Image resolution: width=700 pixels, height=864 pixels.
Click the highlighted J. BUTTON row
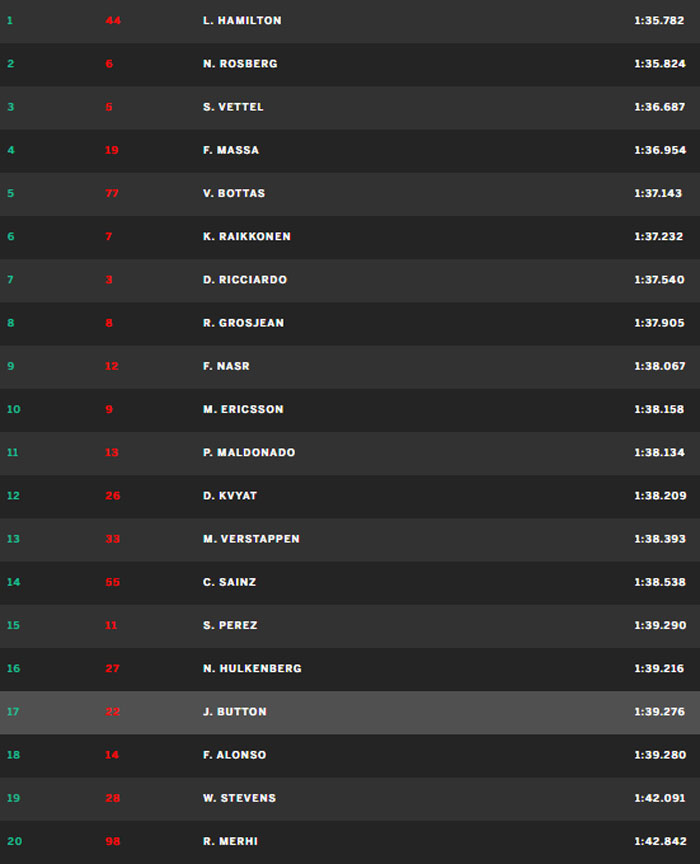[x=350, y=712]
